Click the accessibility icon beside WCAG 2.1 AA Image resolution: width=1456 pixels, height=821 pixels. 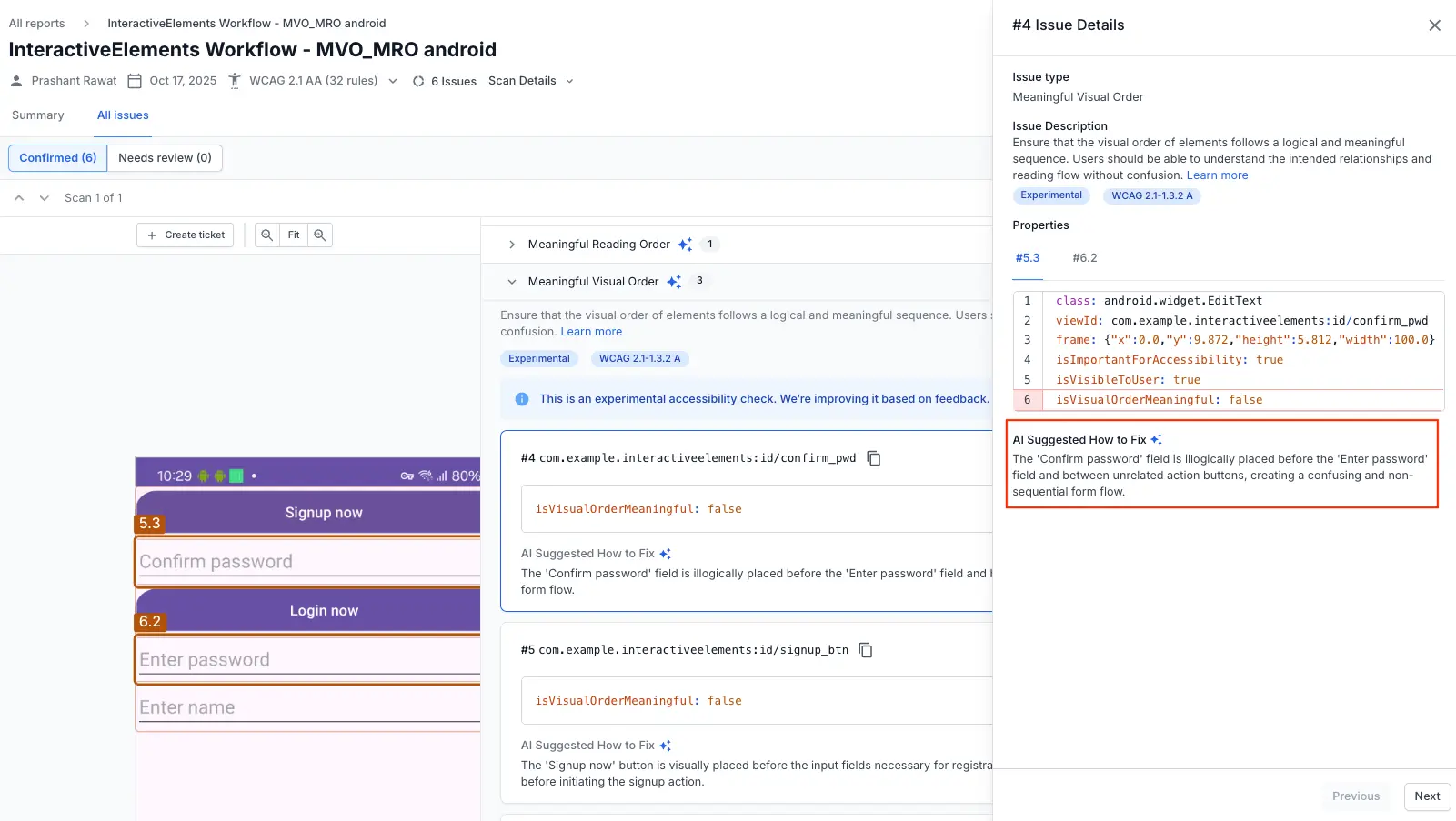pos(235,80)
